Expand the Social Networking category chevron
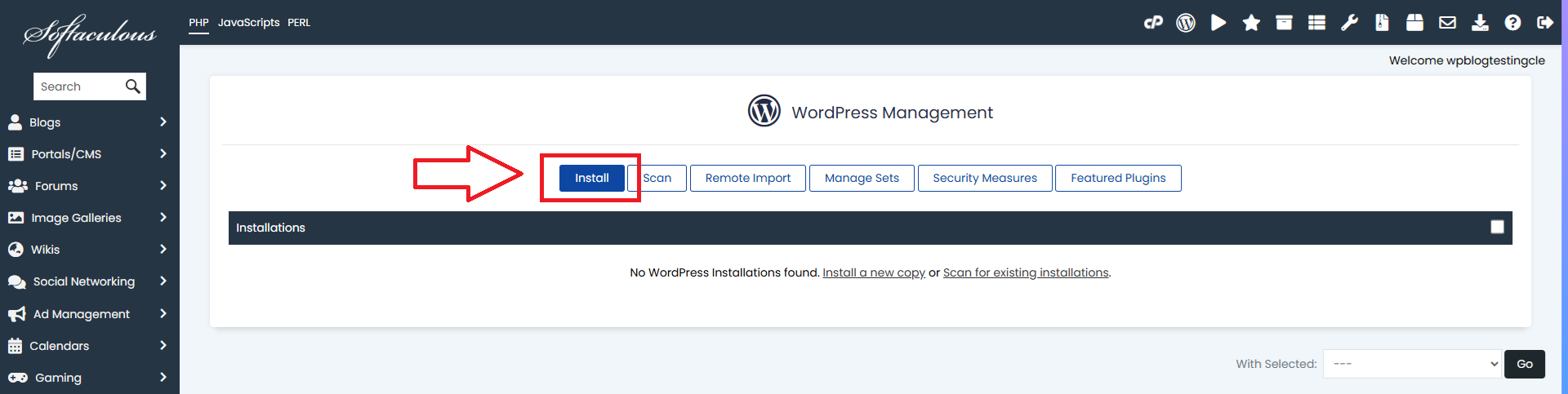 pos(163,281)
